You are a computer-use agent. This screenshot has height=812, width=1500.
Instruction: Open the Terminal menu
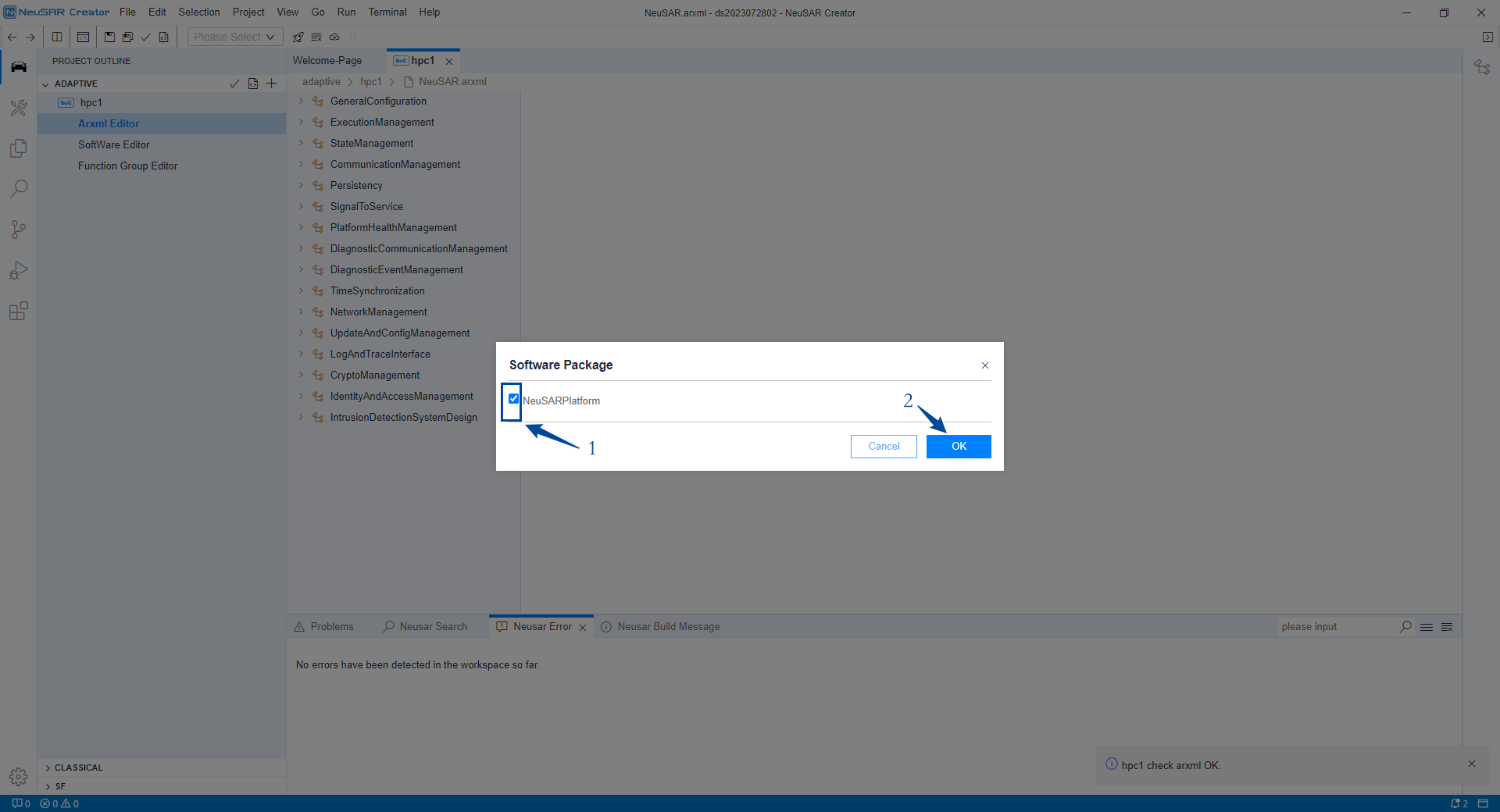pyautogui.click(x=387, y=12)
